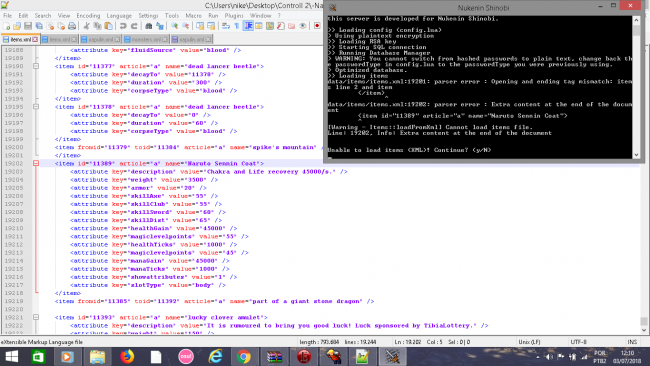Undo the last edit via toolbar arrow

pyautogui.click(x=123, y=26)
